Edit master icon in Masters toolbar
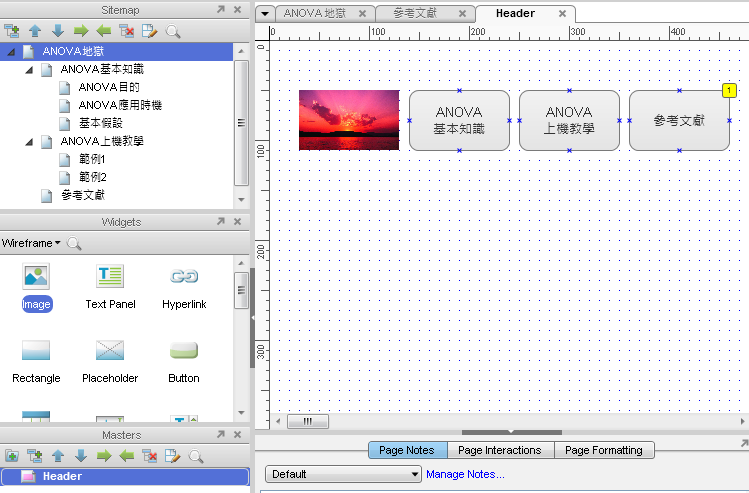The height and width of the screenshot is (493, 749). tap(172, 456)
